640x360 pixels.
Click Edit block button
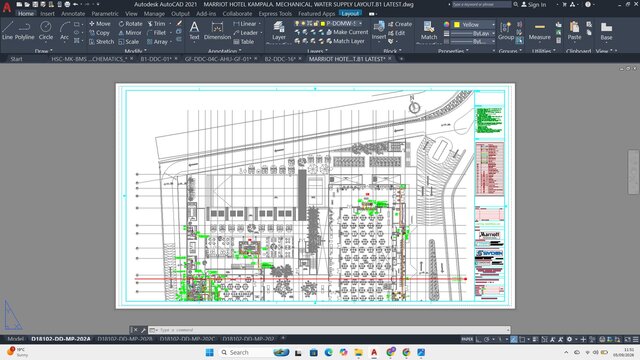(x=396, y=33)
